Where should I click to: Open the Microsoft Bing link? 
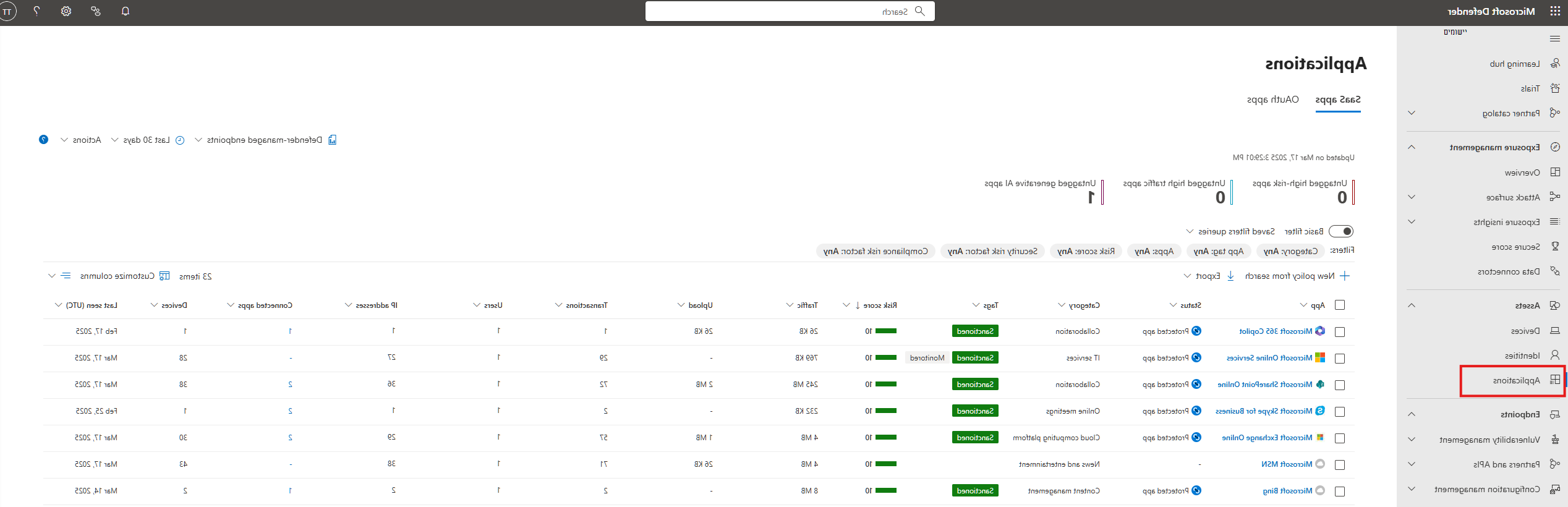pyautogui.click(x=1287, y=490)
